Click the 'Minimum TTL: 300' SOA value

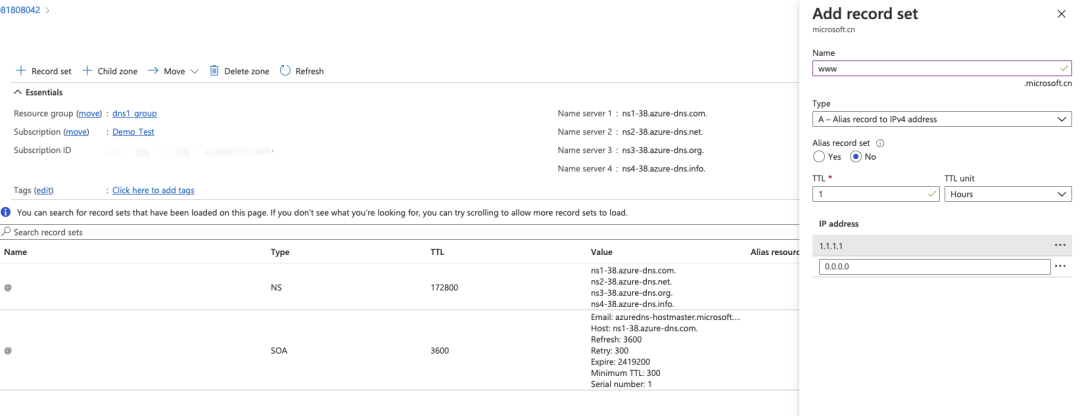pyautogui.click(x=625, y=373)
